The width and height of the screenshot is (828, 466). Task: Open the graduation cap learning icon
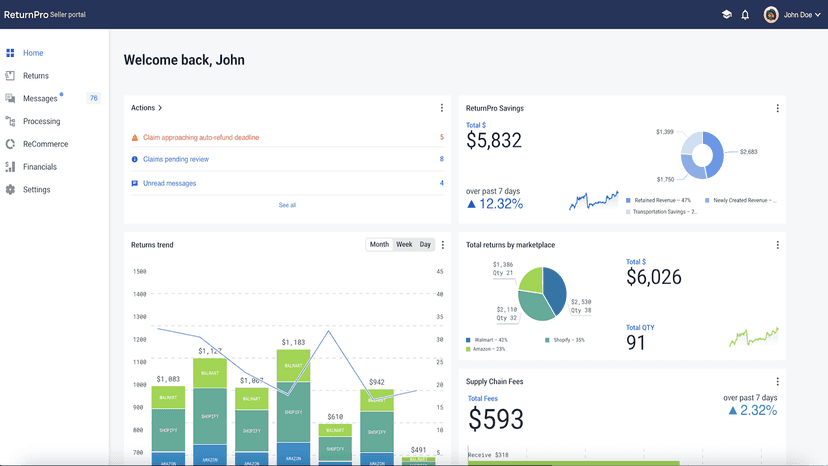tap(727, 15)
